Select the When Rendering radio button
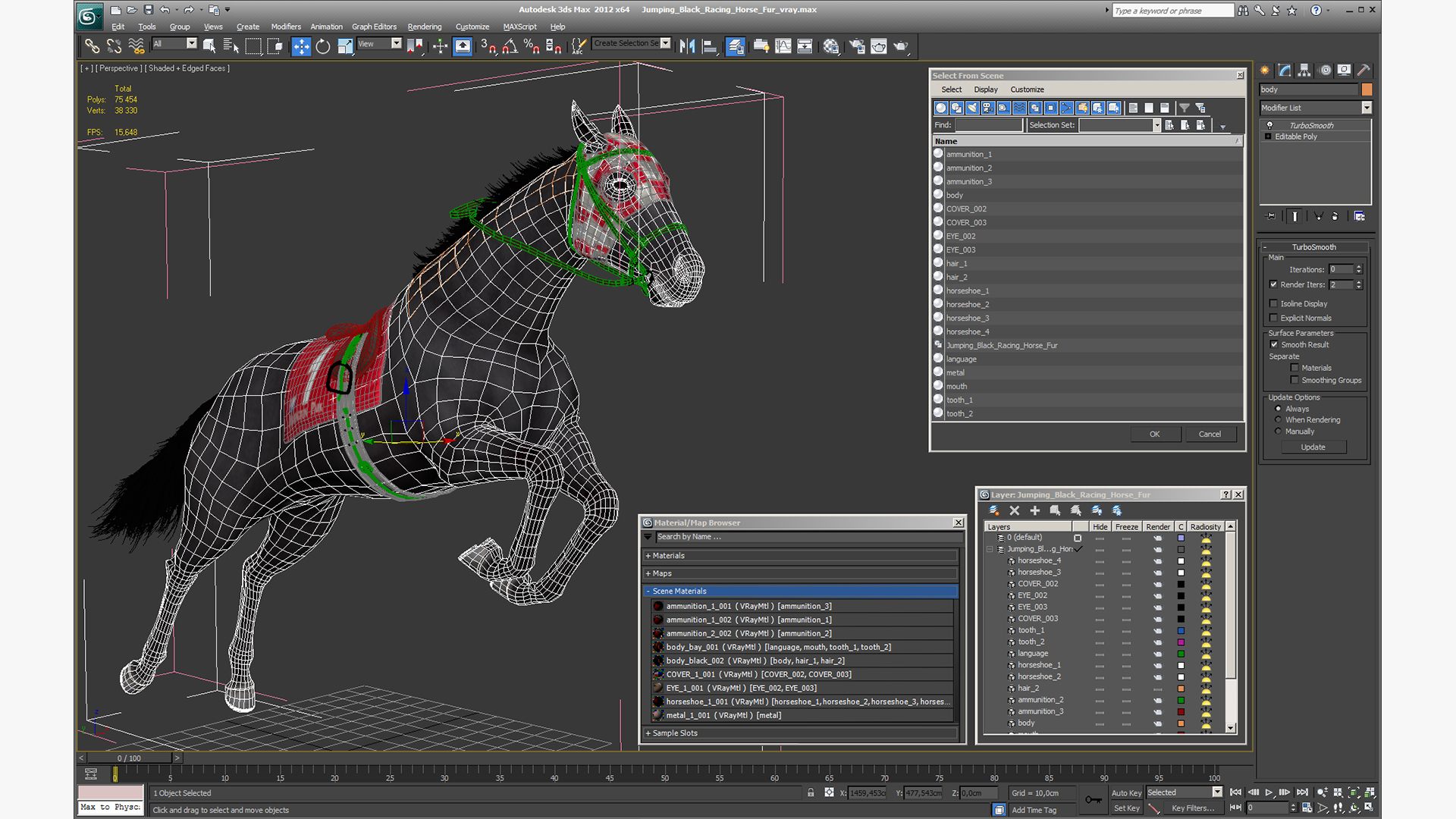 tap(1279, 420)
